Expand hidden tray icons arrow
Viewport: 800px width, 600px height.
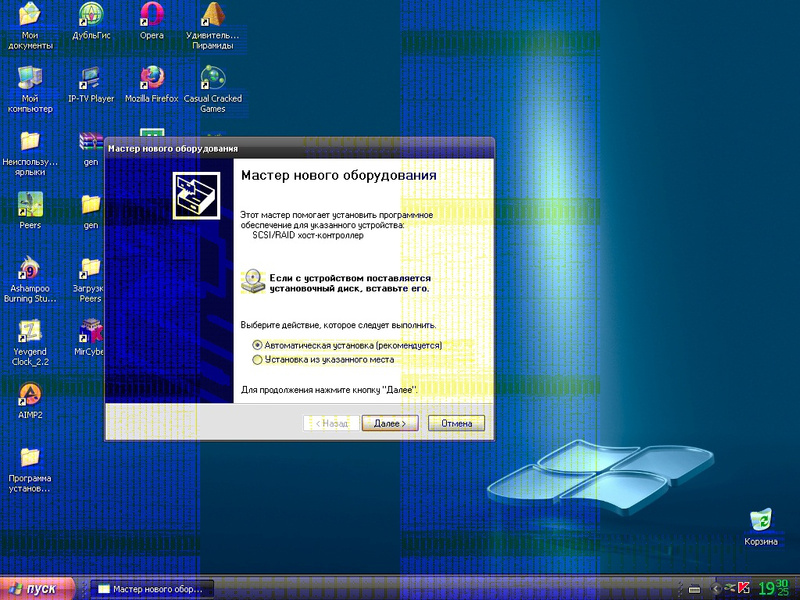pyautogui.click(x=715, y=589)
